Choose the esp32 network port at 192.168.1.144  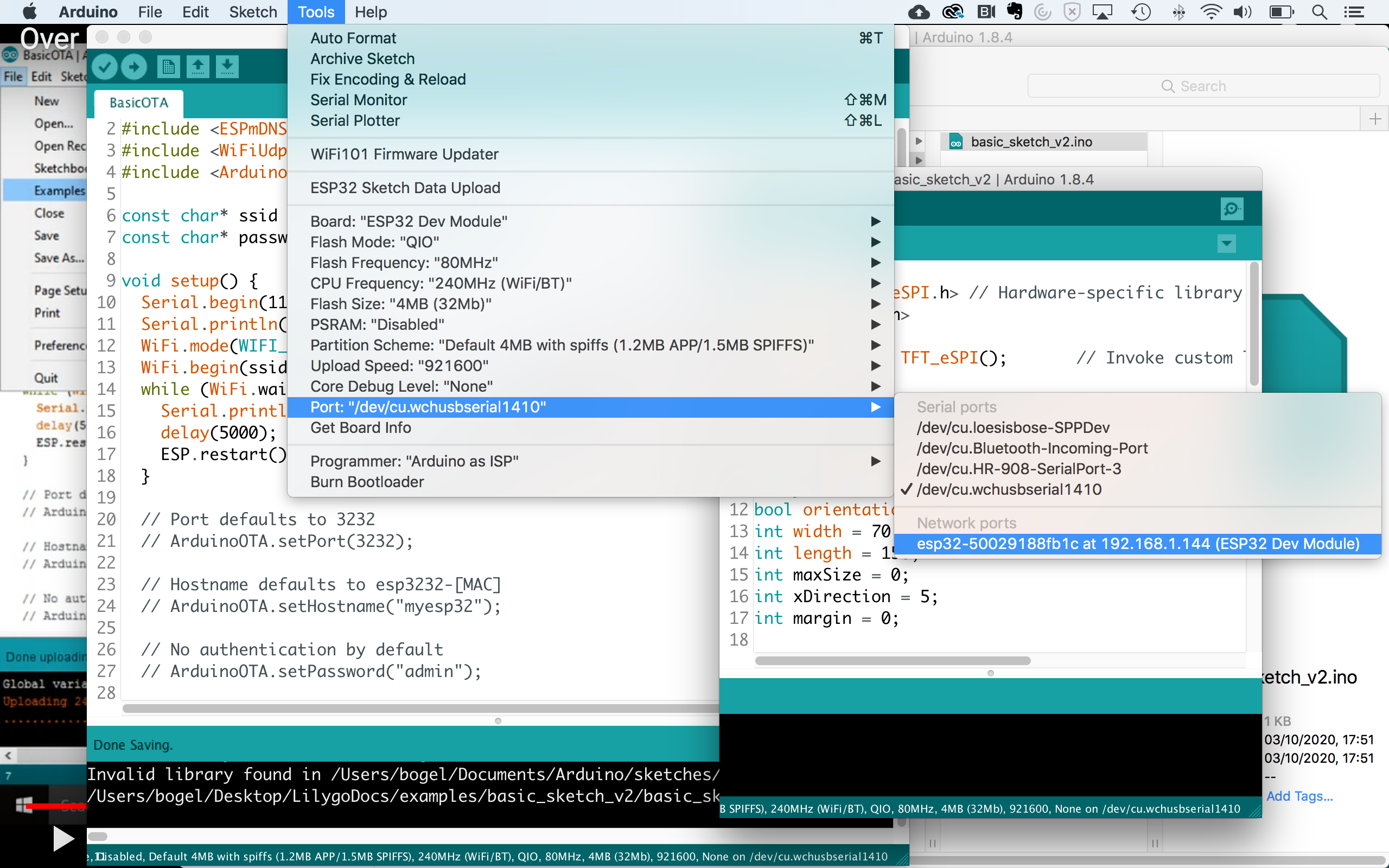1137,544
